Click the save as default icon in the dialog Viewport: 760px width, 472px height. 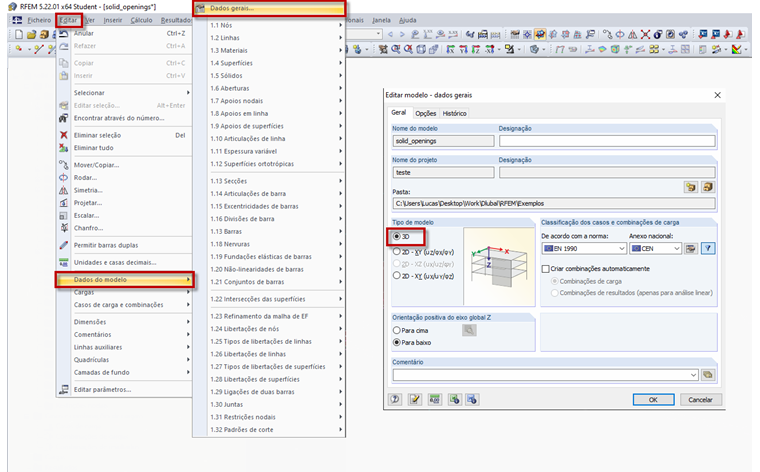[472, 399]
